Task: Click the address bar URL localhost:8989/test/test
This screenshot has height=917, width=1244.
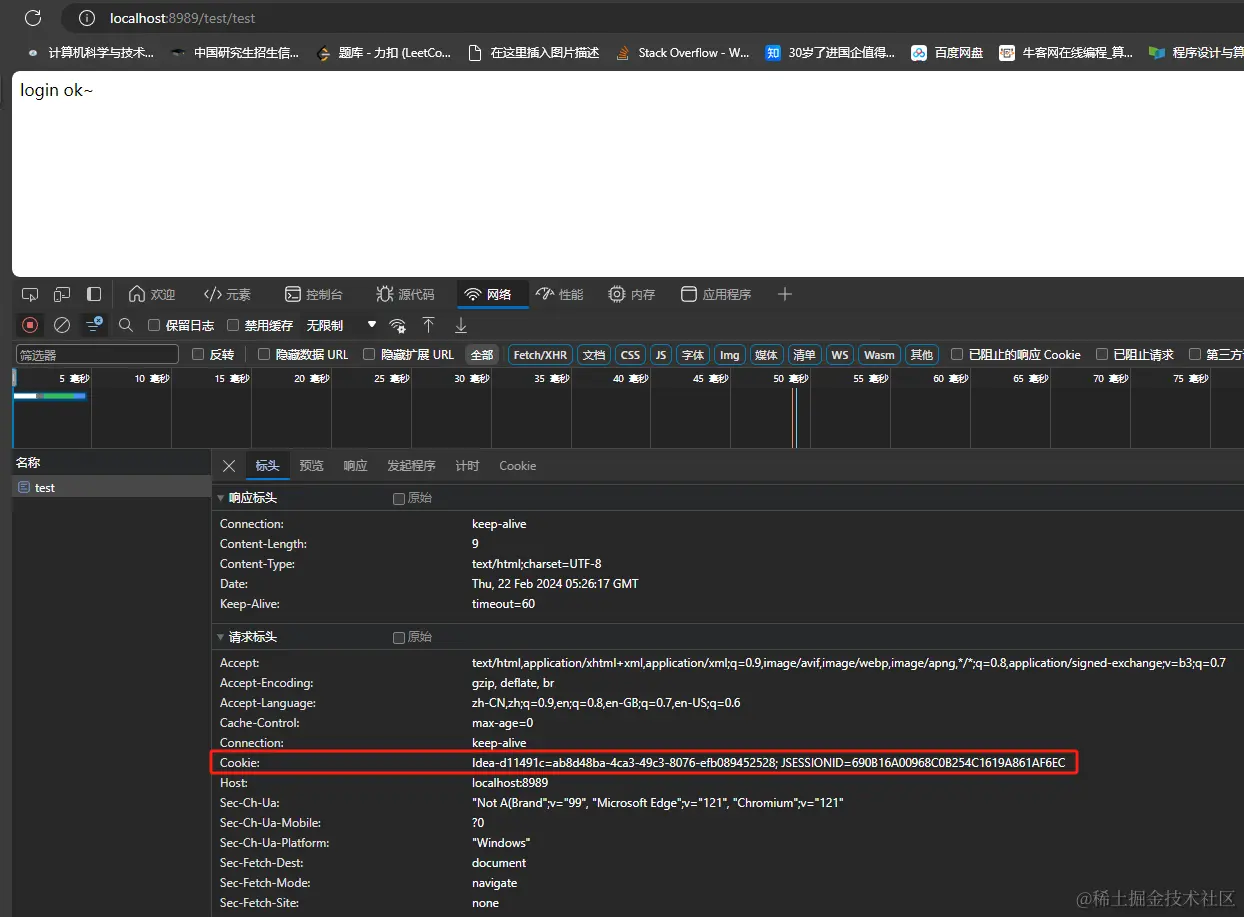Action: (183, 18)
